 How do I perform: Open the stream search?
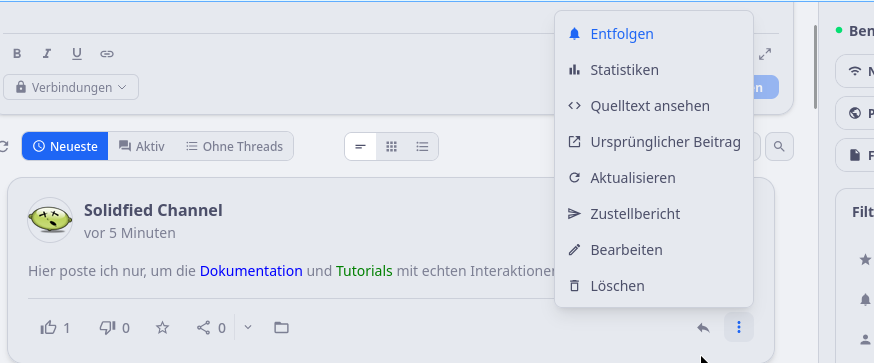tap(779, 147)
